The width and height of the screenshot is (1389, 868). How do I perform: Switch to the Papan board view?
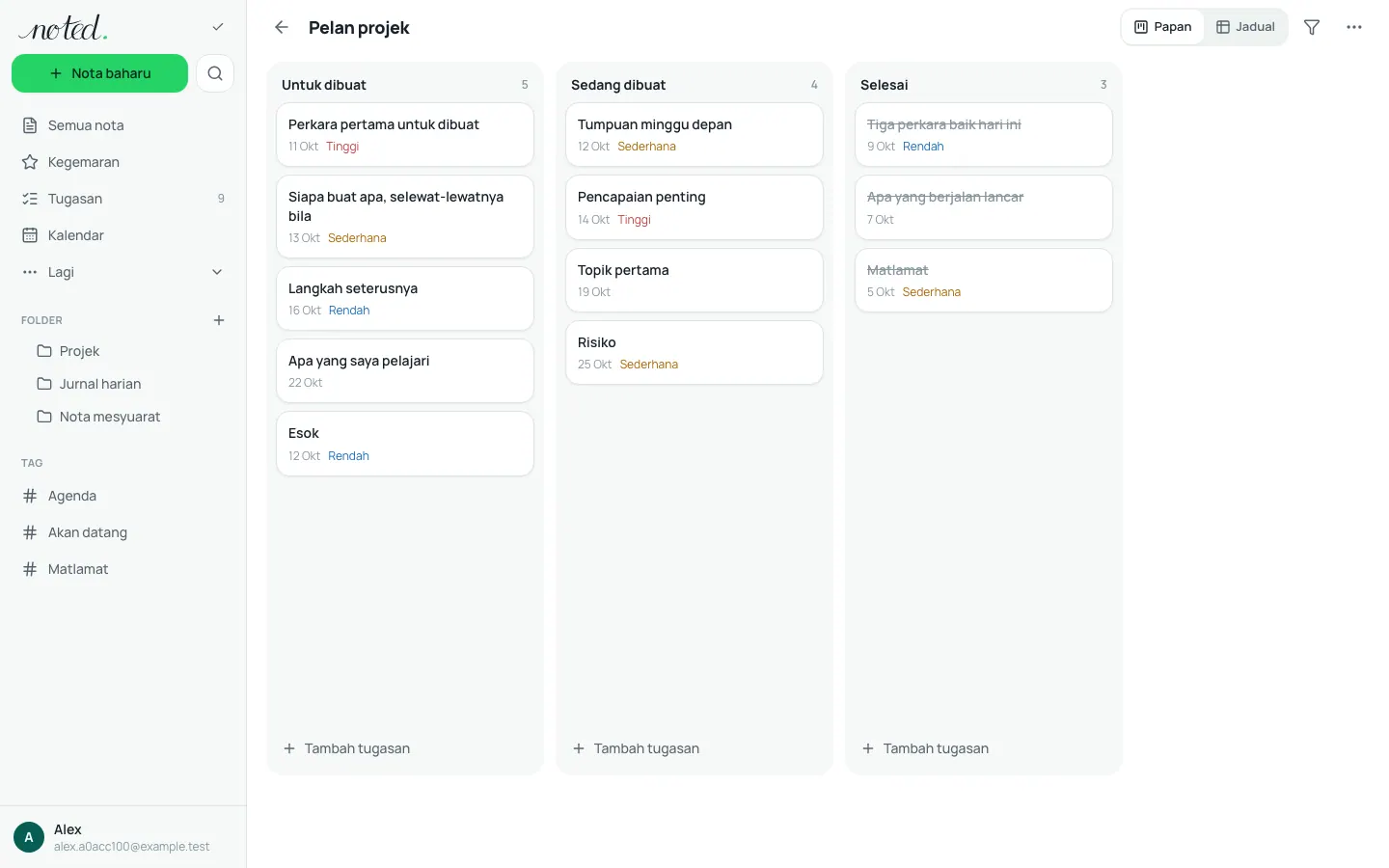(1163, 27)
